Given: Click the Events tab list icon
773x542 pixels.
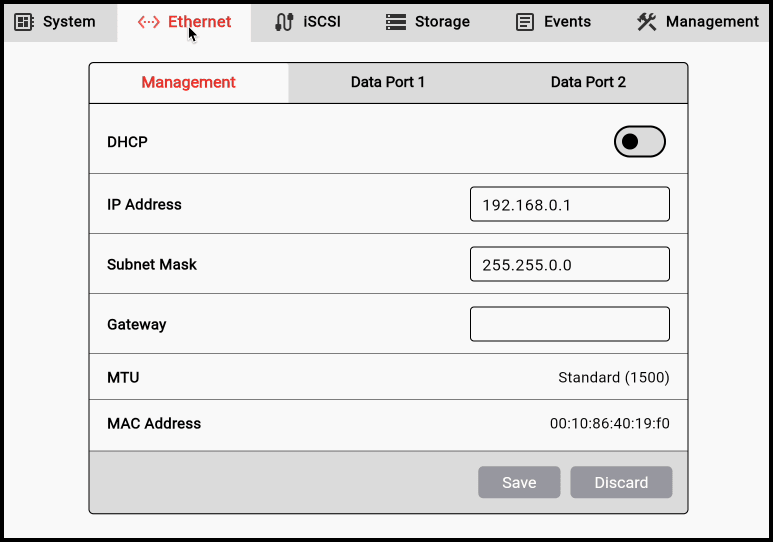Looking at the screenshot, I should (x=525, y=21).
